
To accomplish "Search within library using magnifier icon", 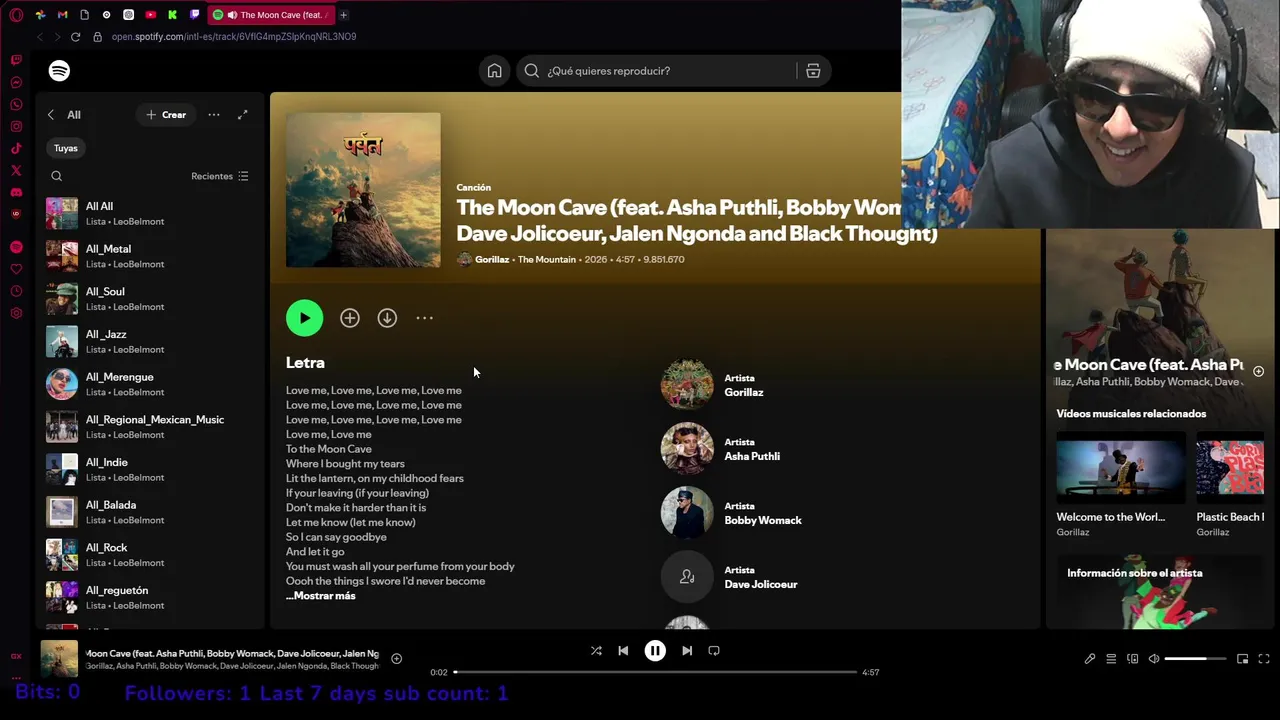I will [x=57, y=176].
